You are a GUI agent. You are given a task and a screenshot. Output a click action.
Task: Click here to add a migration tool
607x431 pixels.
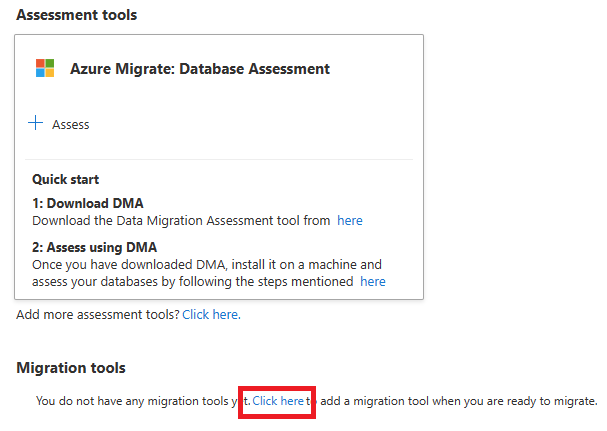tap(278, 401)
